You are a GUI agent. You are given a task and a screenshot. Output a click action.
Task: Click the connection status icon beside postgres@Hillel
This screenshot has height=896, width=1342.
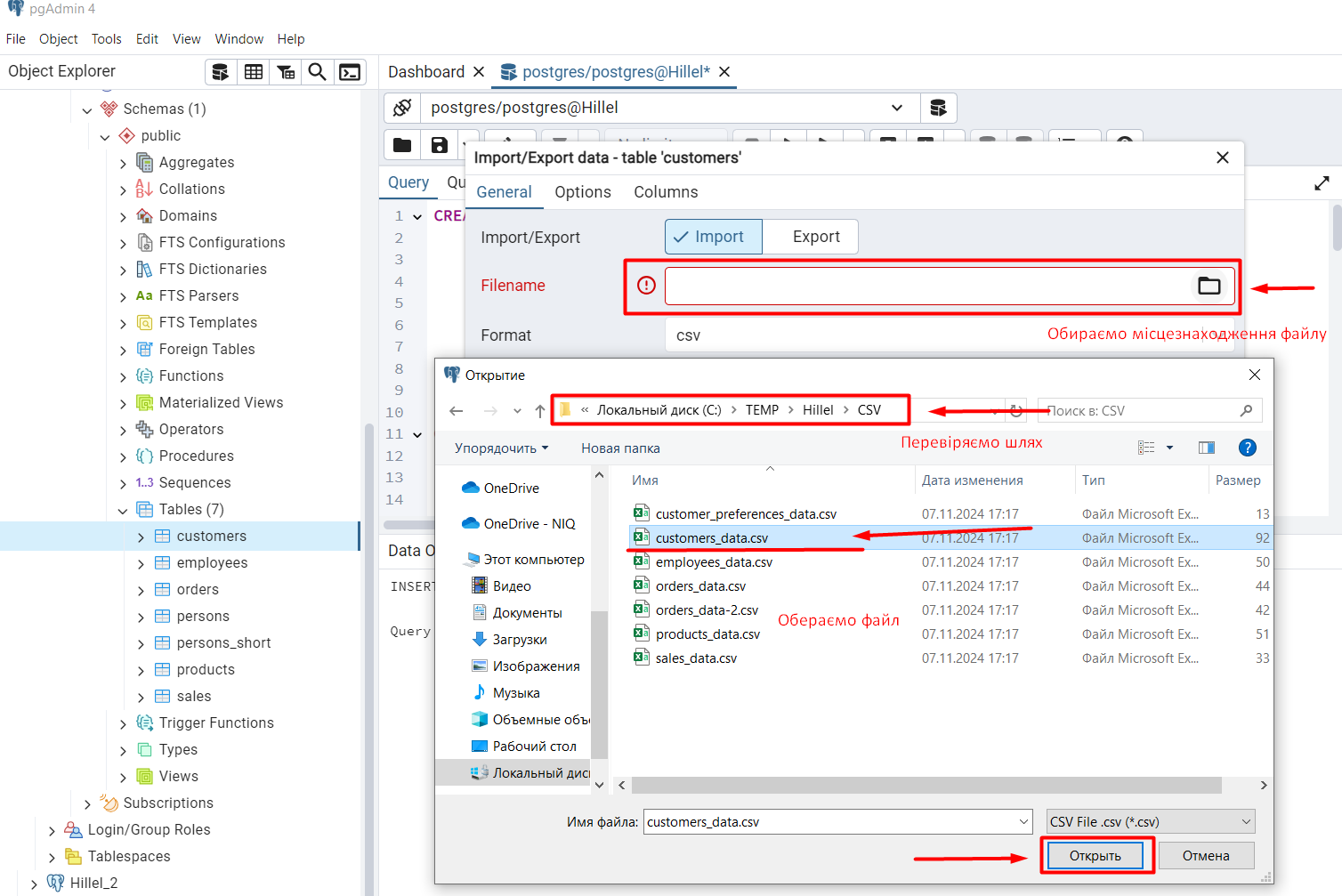402,108
